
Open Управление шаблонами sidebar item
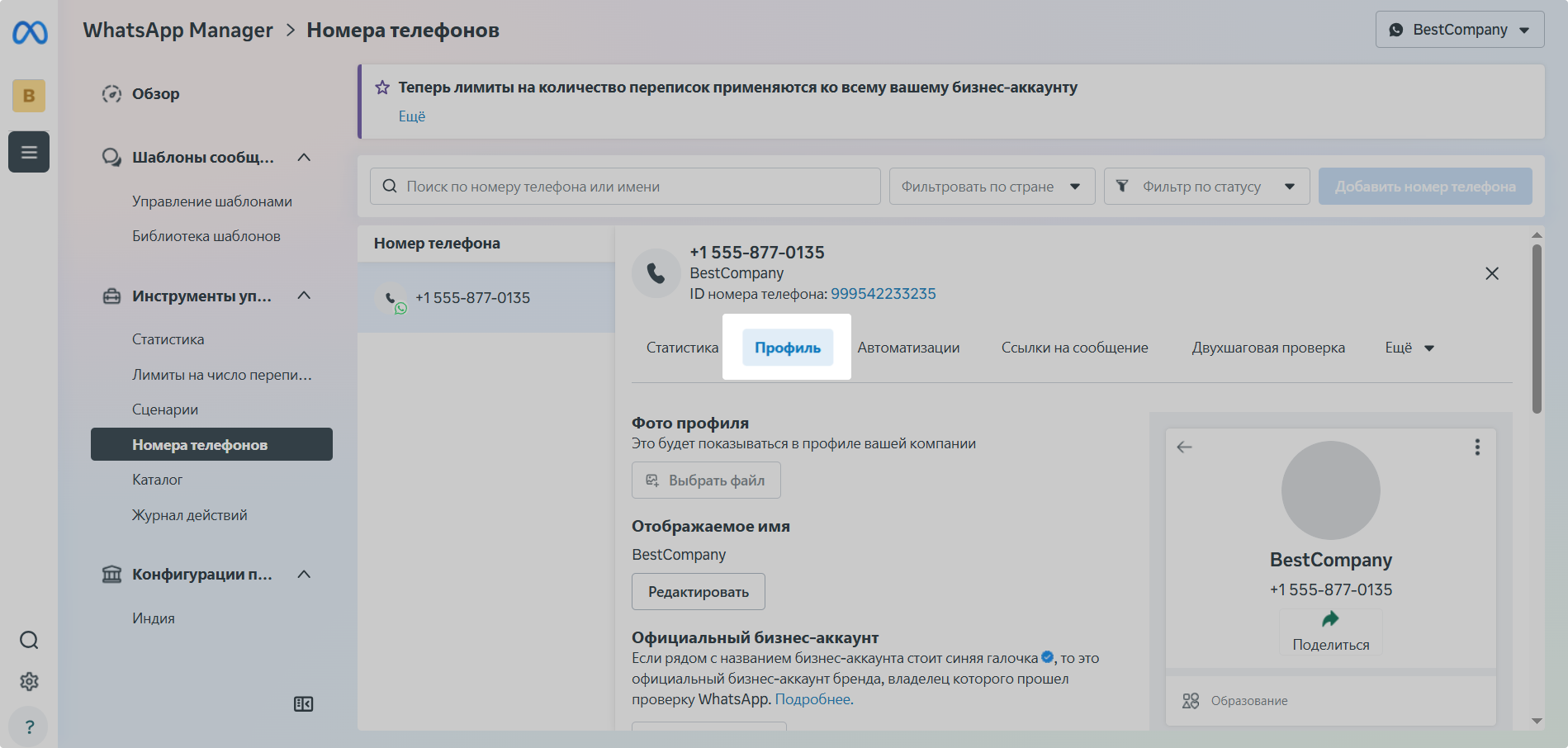[x=212, y=201]
